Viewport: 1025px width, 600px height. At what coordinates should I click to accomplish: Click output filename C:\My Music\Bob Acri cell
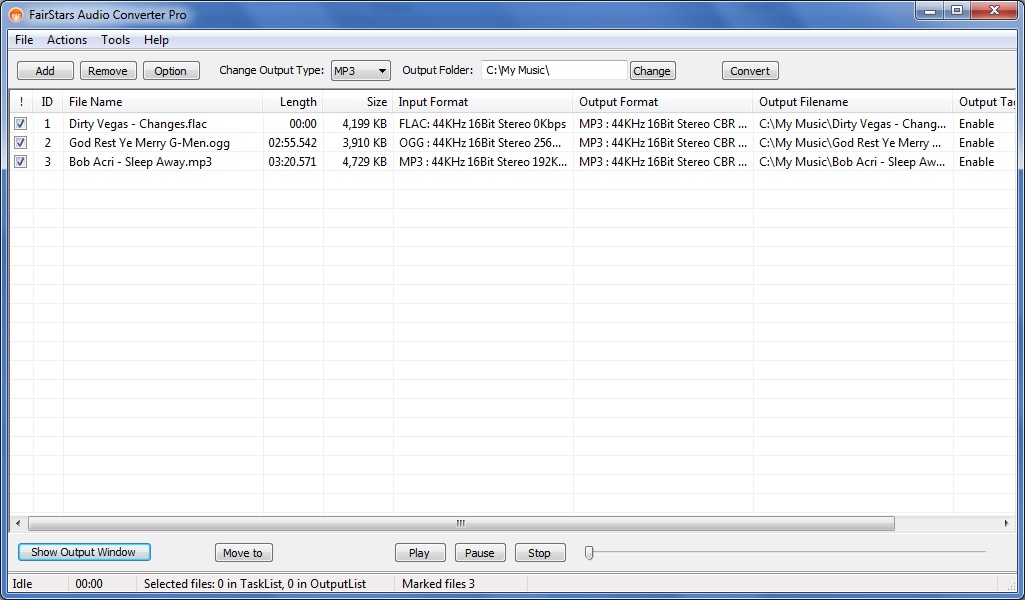click(x=852, y=161)
